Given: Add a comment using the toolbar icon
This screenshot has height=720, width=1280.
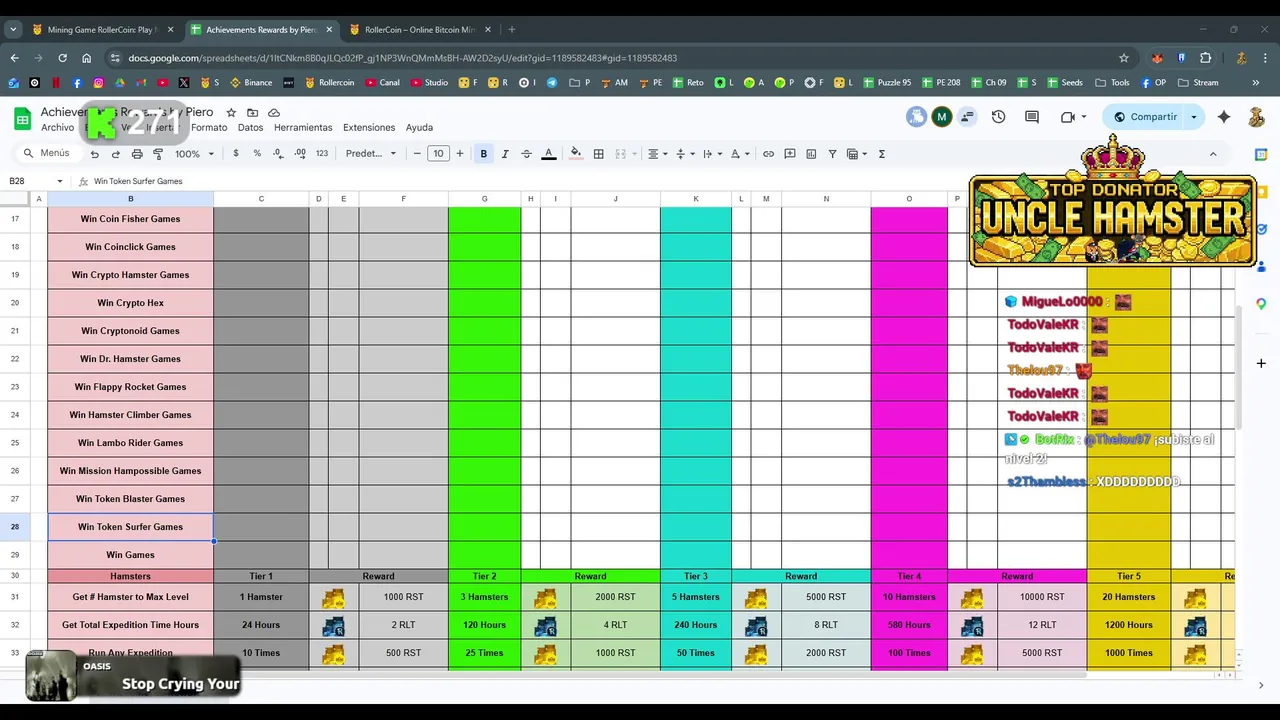Looking at the screenshot, I should 790,154.
